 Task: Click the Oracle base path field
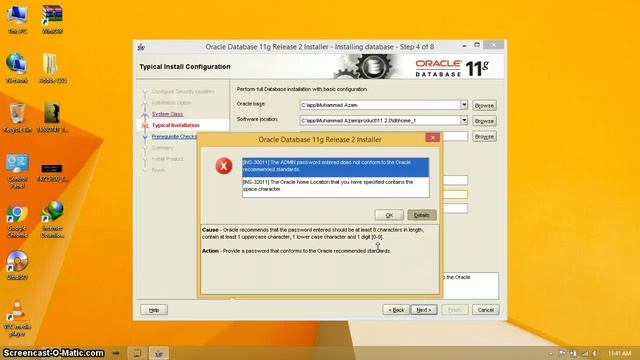coord(380,105)
